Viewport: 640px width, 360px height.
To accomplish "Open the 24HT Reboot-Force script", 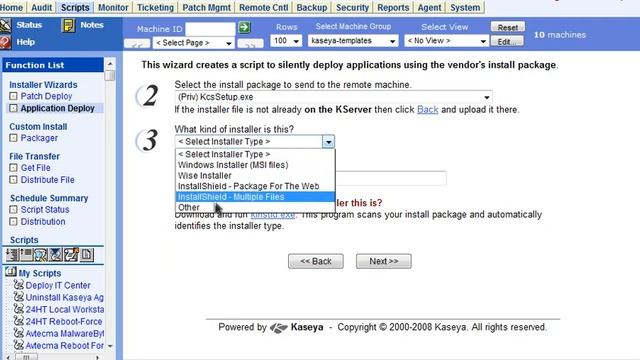I will 64,321.
